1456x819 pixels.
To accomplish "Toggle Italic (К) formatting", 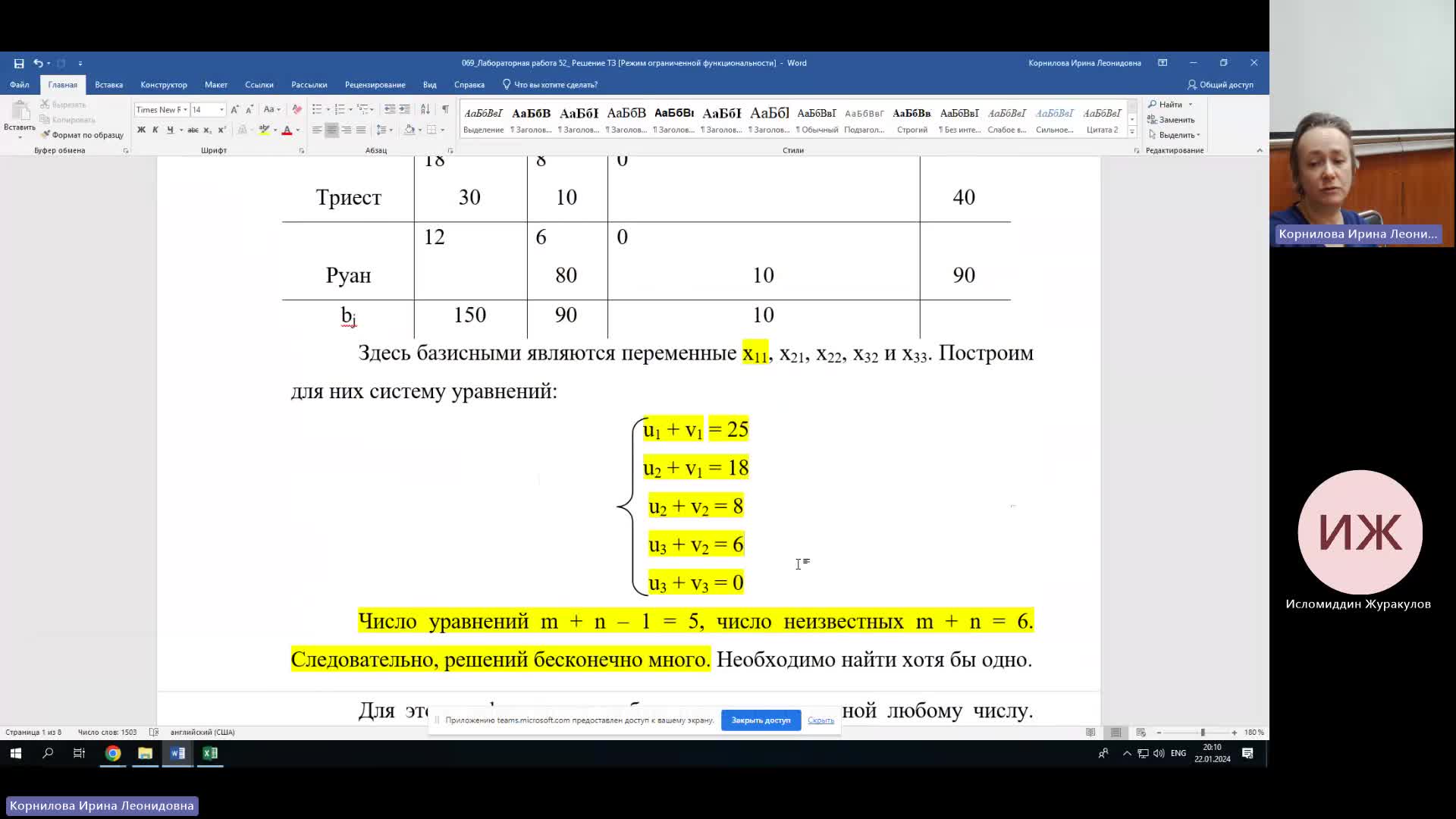I will point(155,130).
